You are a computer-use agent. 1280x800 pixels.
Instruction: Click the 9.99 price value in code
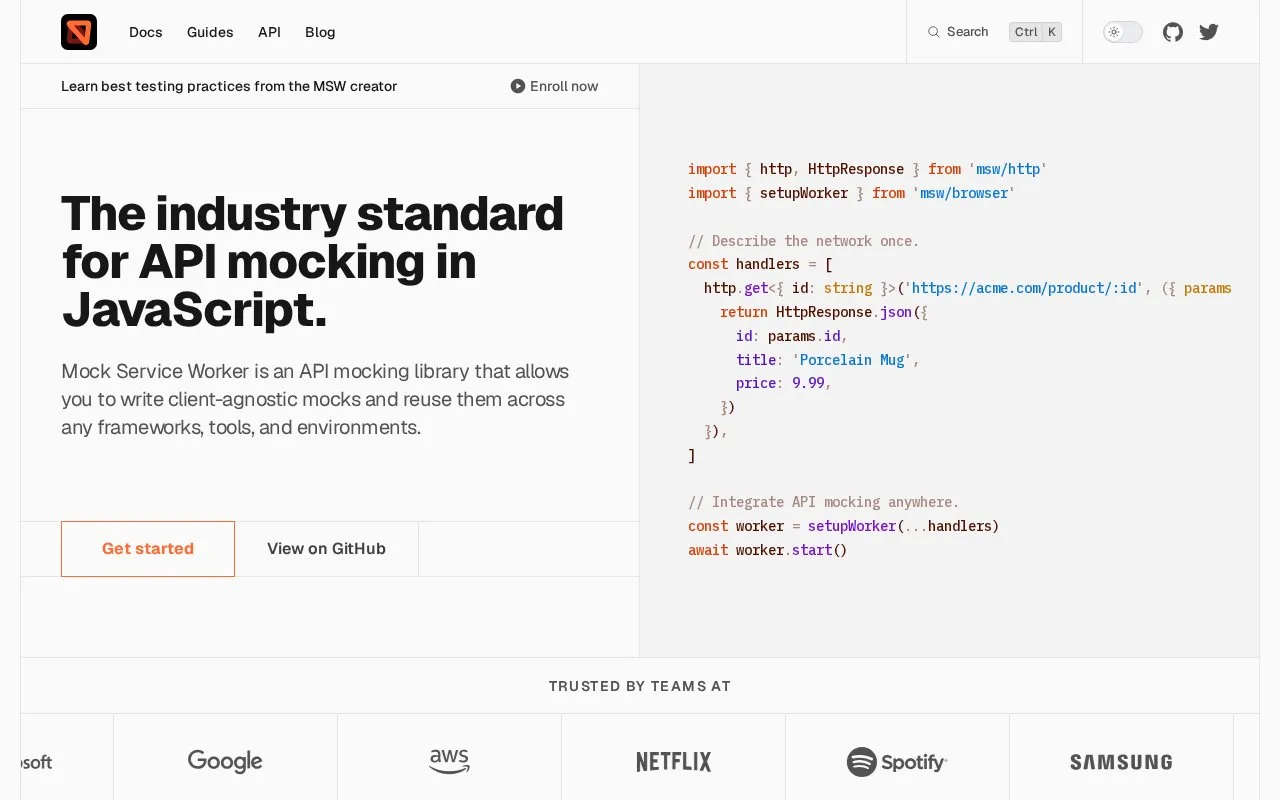tap(808, 383)
